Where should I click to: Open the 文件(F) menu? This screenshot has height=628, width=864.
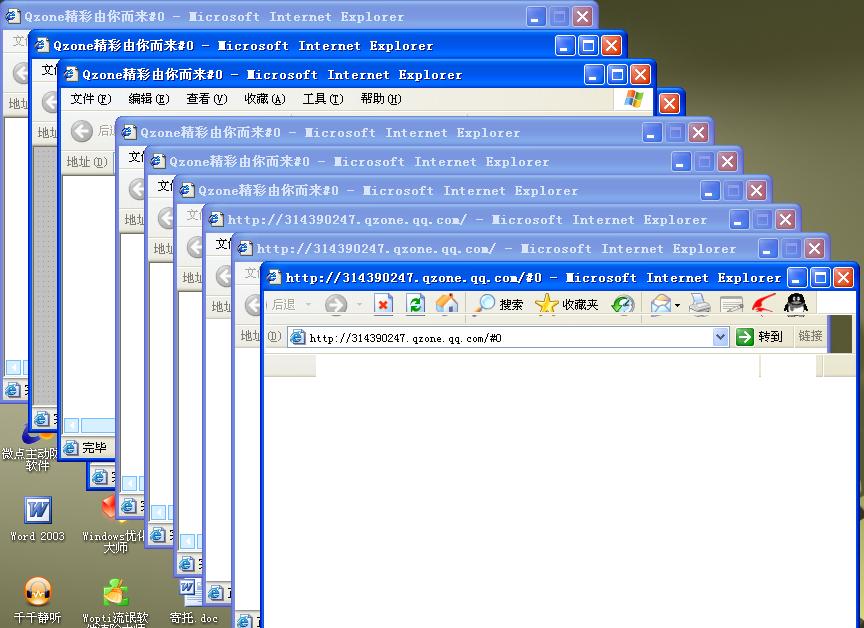(91, 99)
